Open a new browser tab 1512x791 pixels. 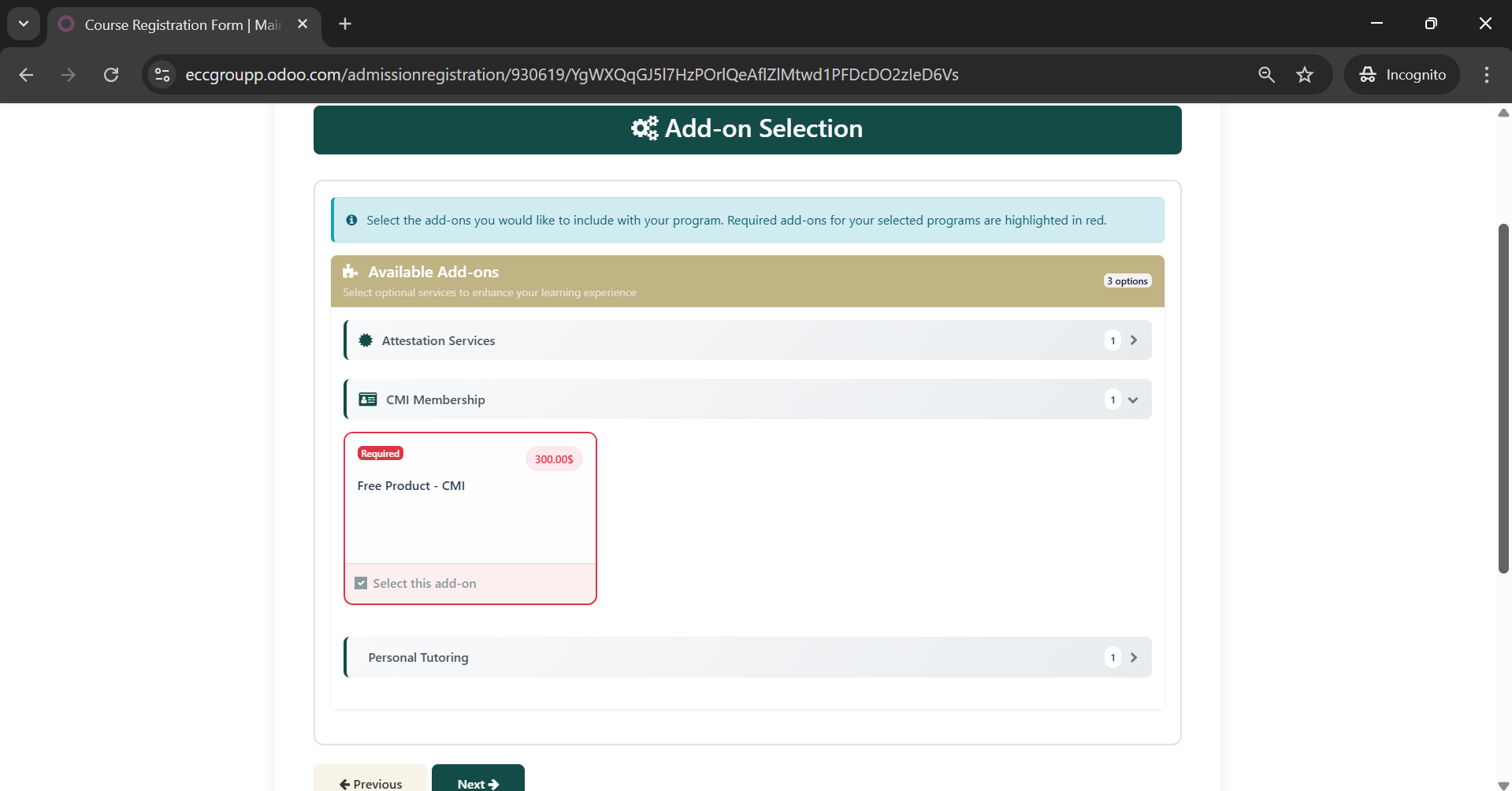[x=345, y=24]
